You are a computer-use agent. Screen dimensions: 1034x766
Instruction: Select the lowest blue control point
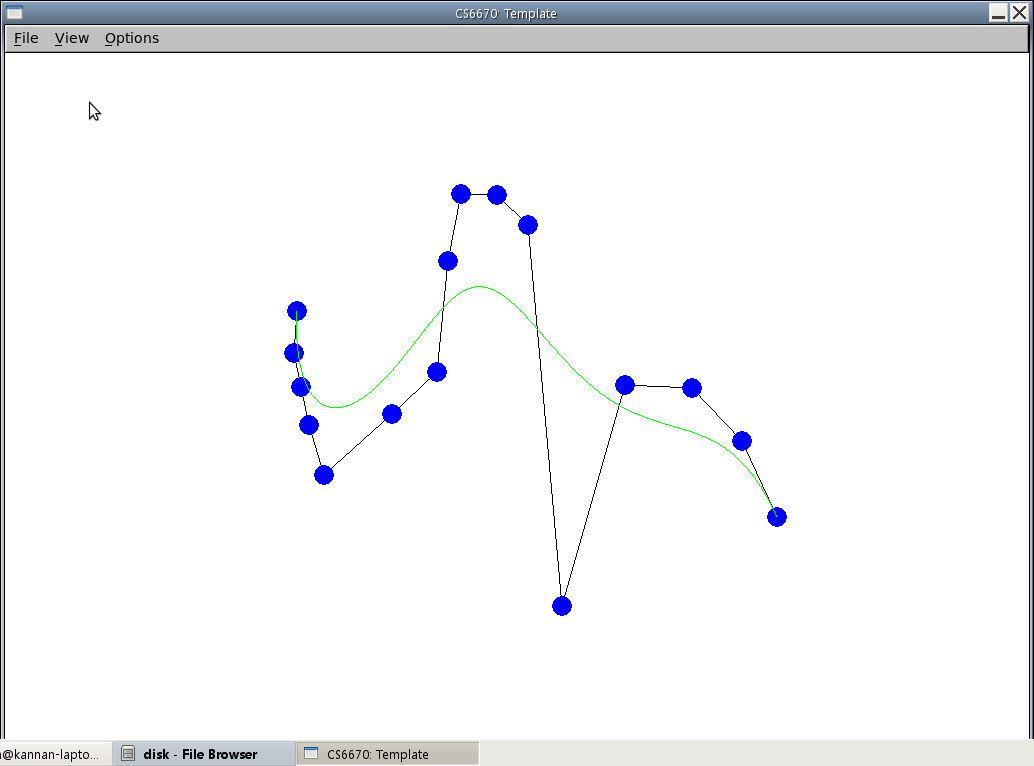click(562, 606)
